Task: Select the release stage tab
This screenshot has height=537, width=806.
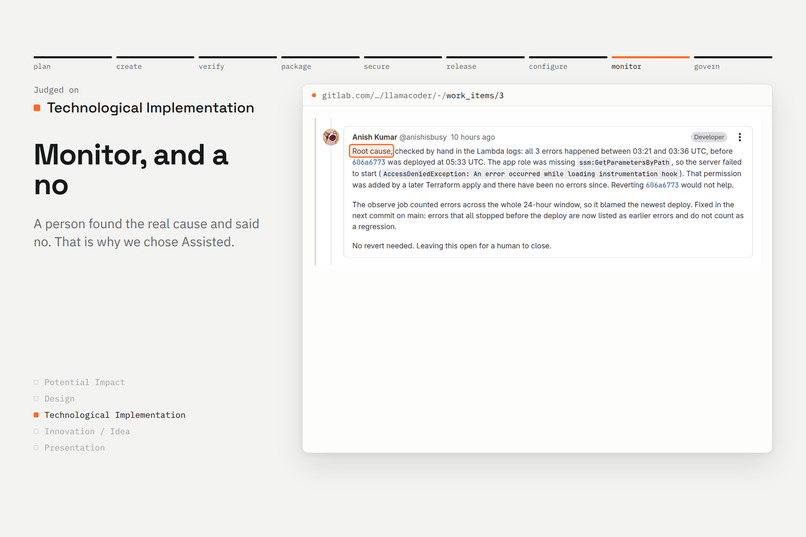Action: point(485,63)
